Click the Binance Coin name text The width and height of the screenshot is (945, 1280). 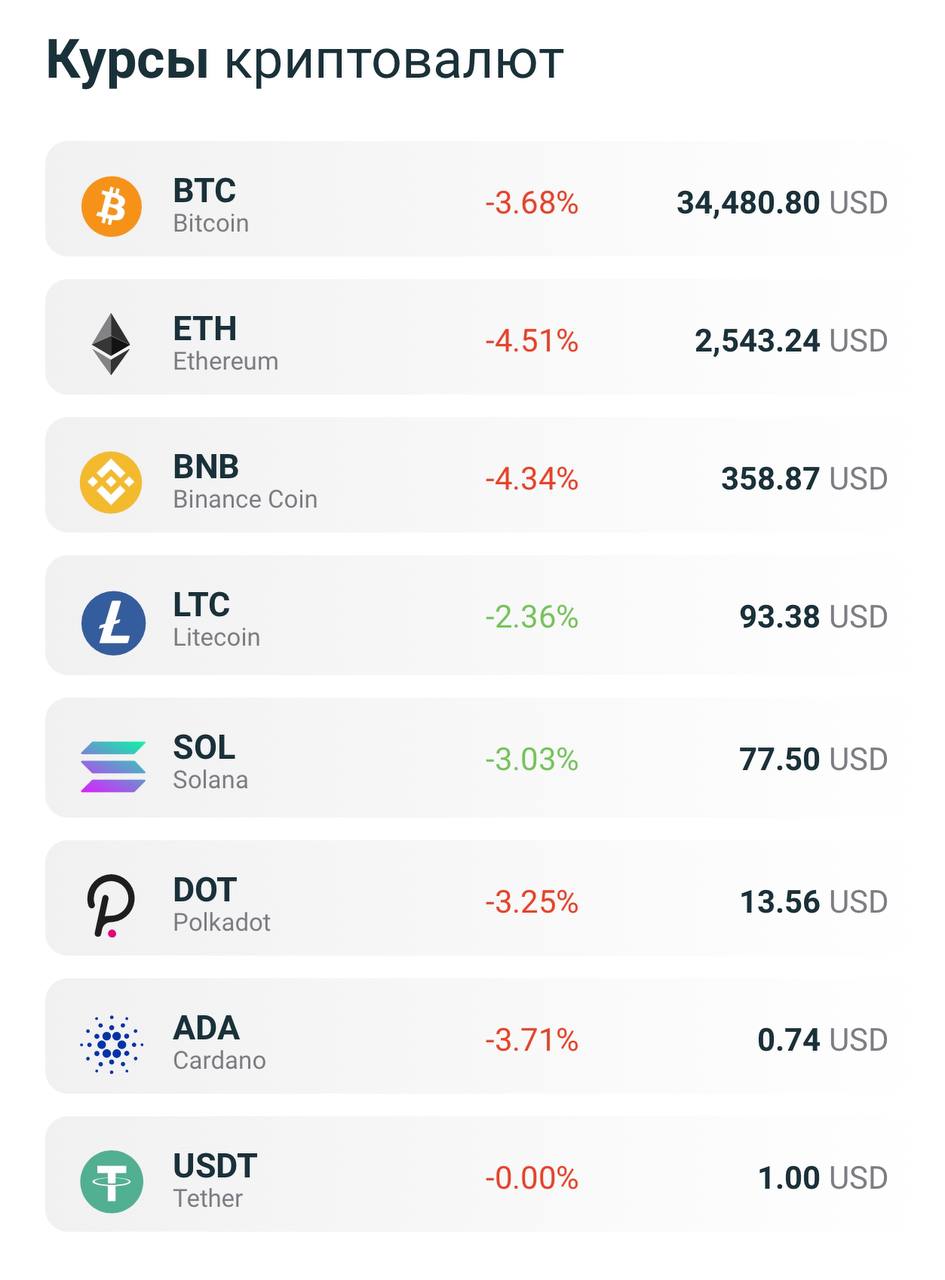tap(245, 499)
